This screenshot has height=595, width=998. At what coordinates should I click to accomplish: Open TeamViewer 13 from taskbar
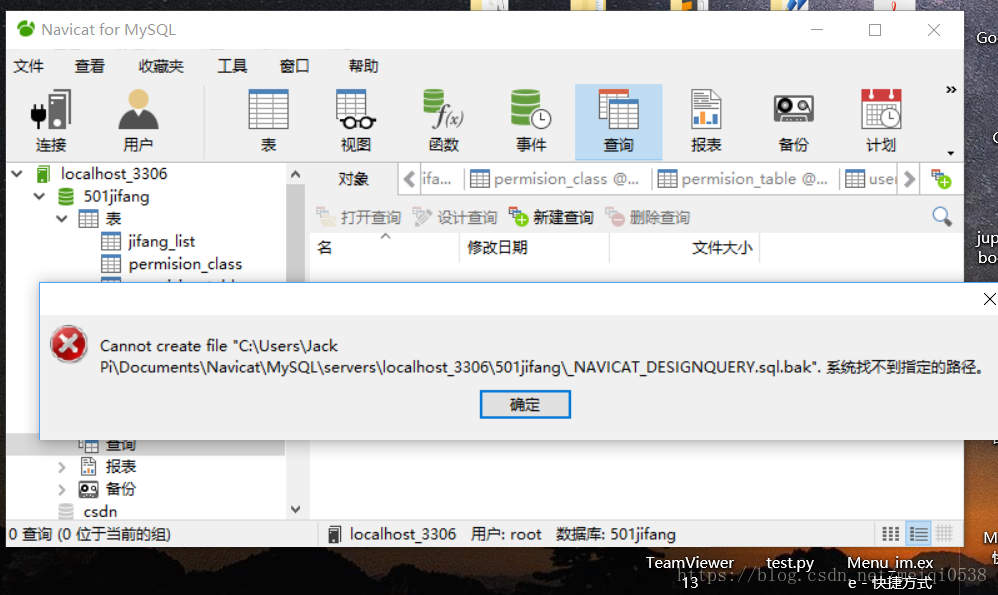tap(690, 570)
